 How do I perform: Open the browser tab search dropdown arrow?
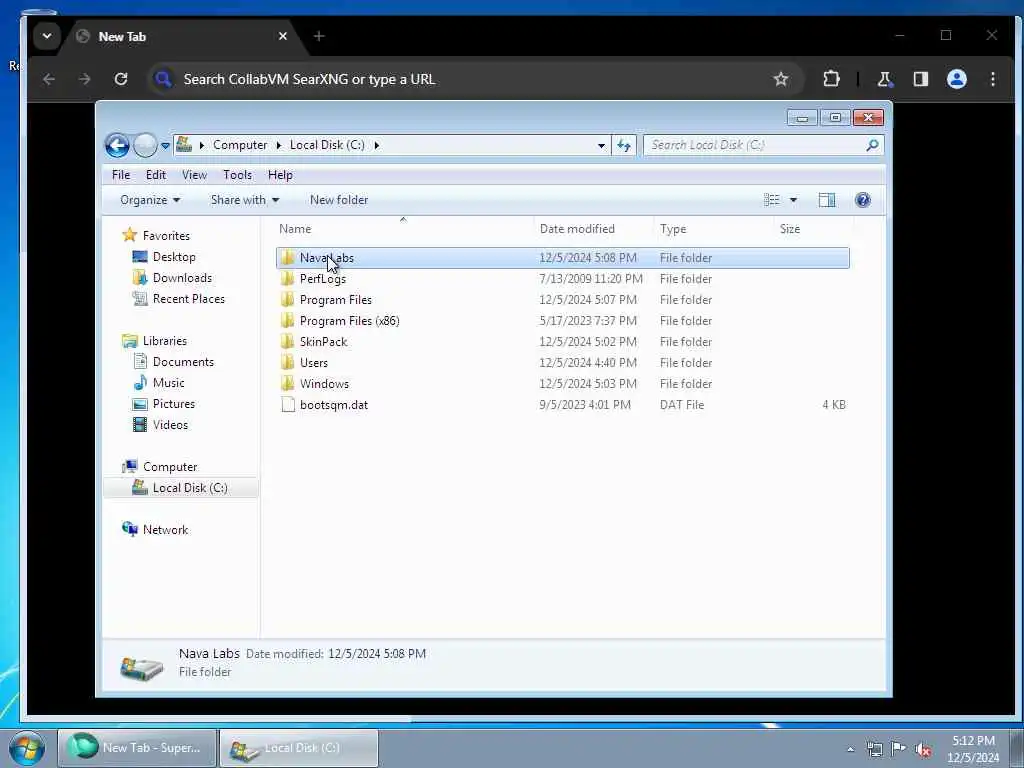point(47,36)
